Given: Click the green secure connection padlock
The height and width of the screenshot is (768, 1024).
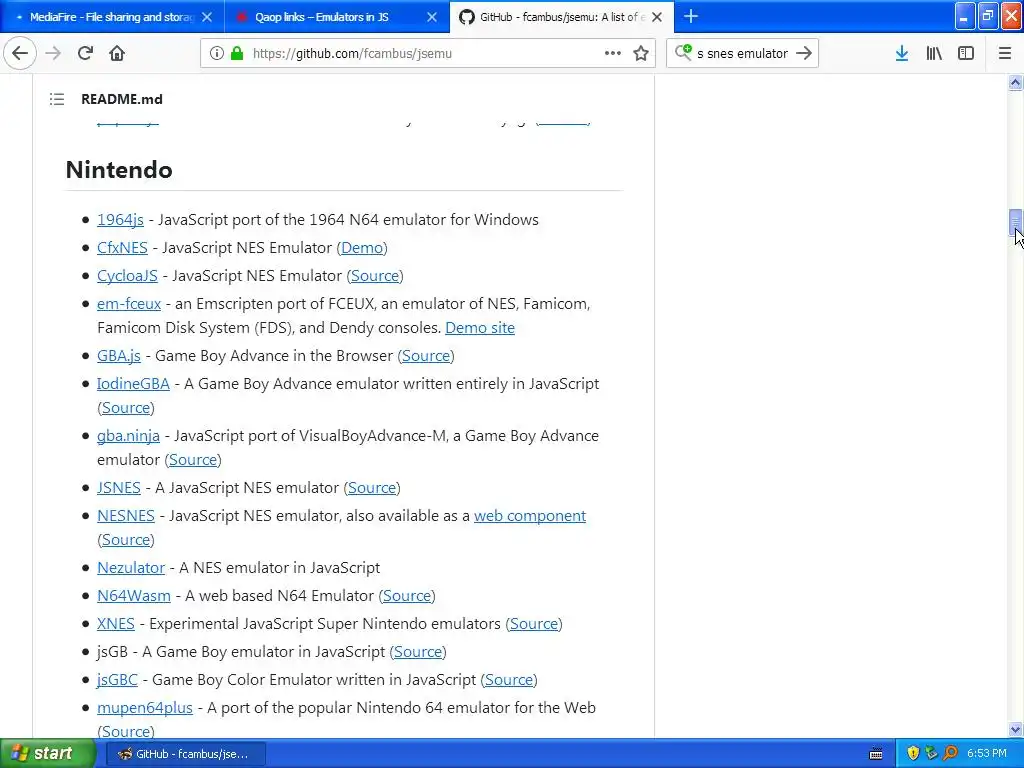Looking at the screenshot, I should (237, 53).
